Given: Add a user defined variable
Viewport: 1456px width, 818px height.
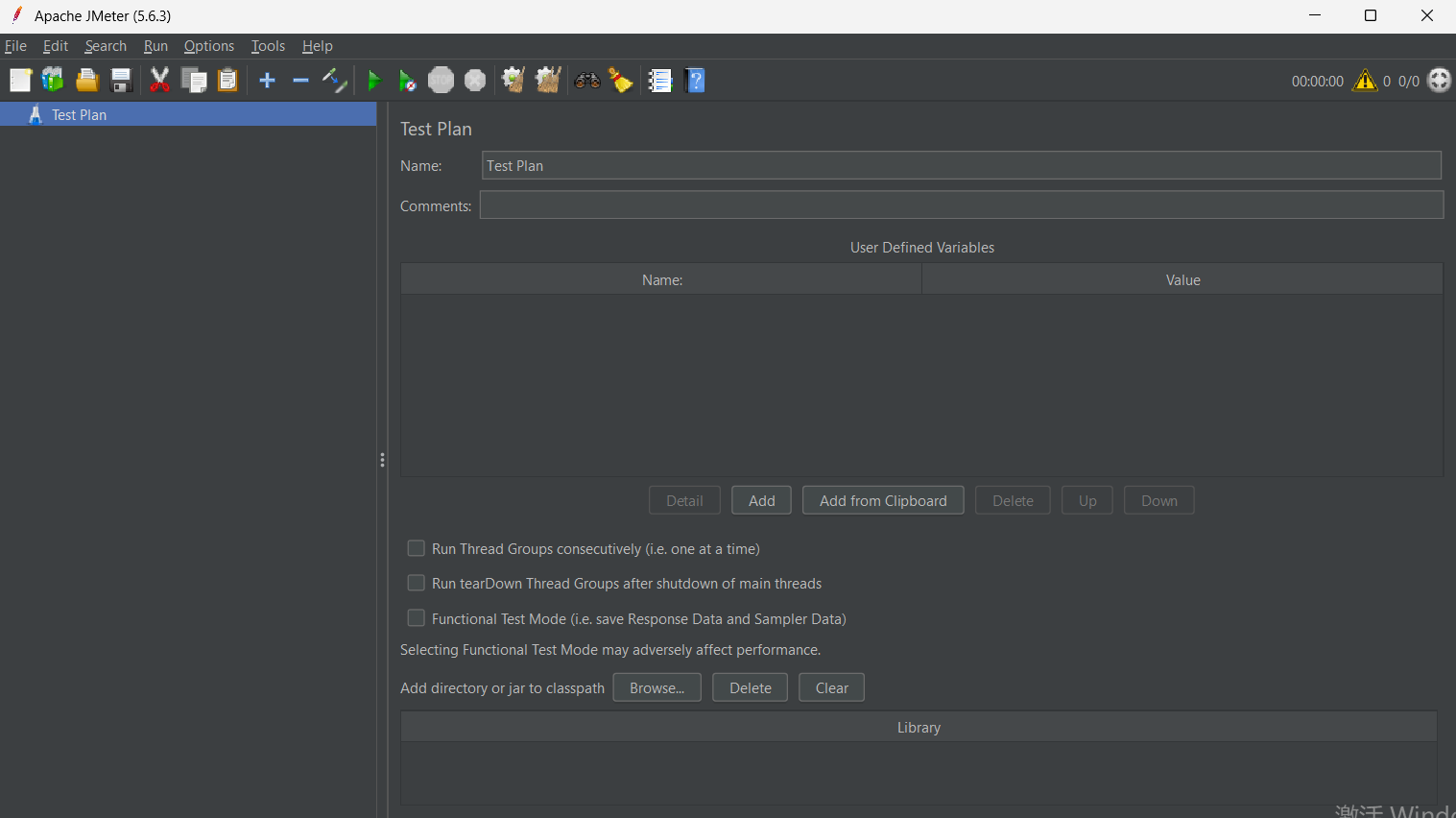Looking at the screenshot, I should 762,500.
